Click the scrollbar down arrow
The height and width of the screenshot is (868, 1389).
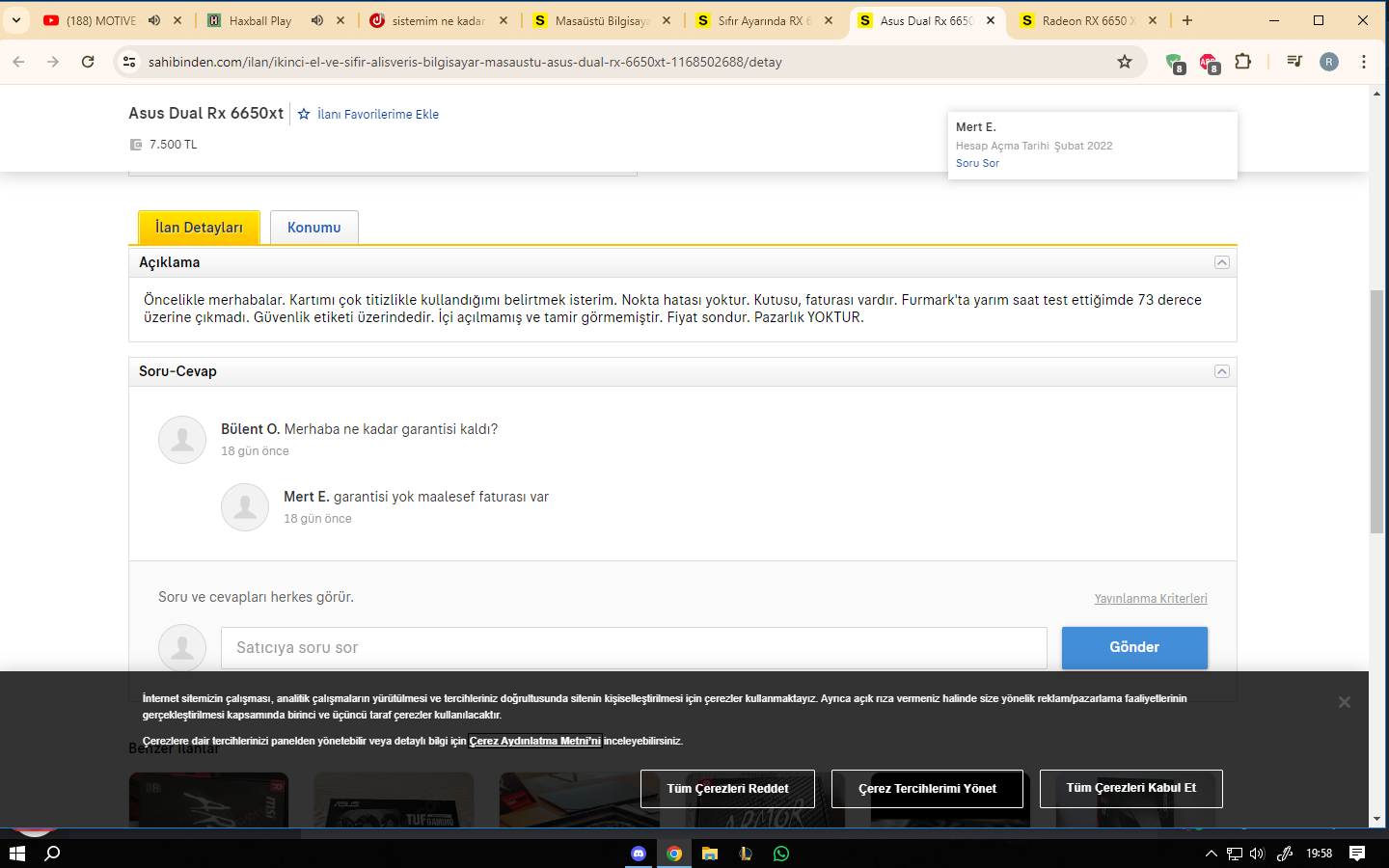click(x=1376, y=819)
